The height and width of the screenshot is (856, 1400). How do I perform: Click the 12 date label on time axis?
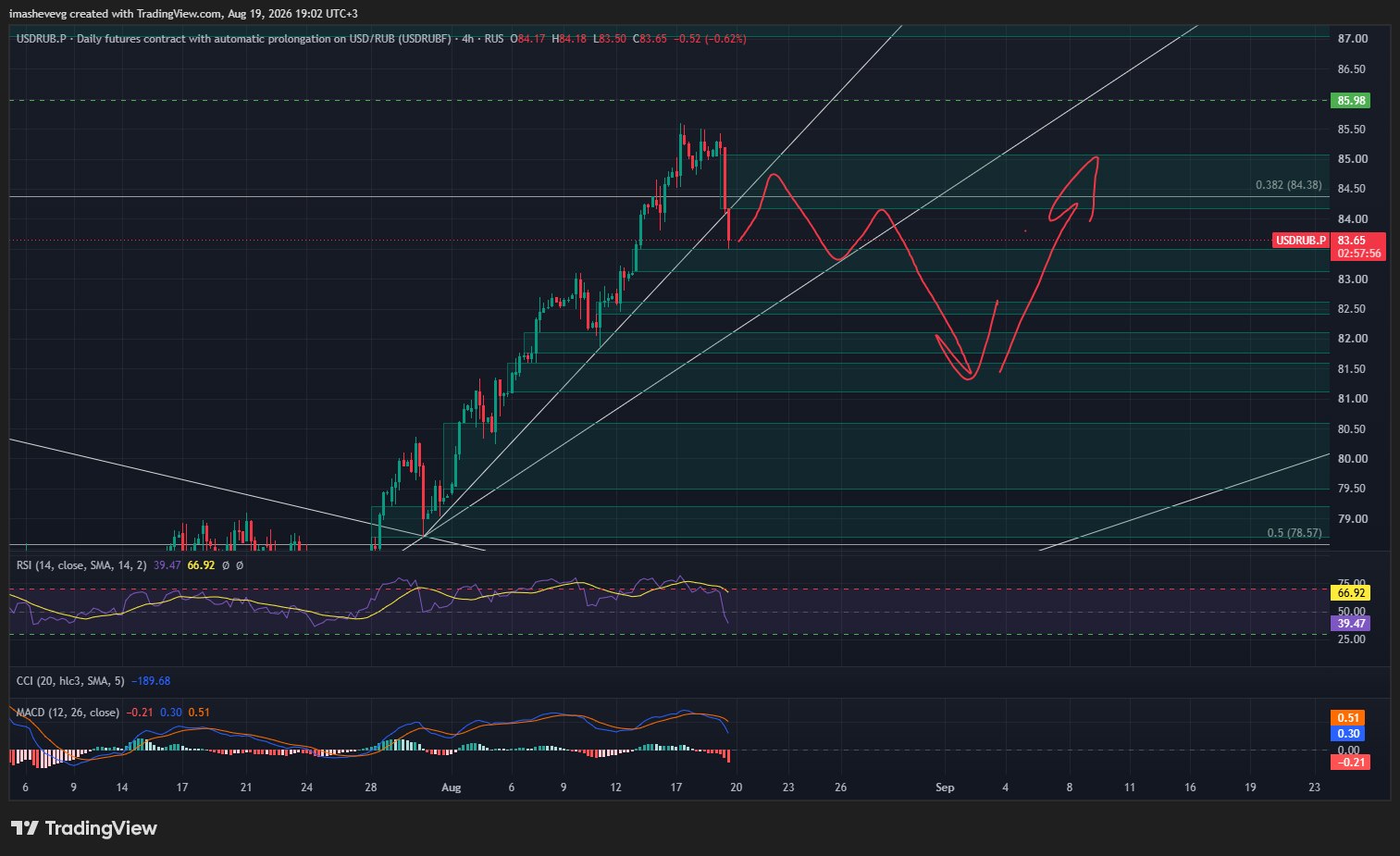click(x=615, y=788)
